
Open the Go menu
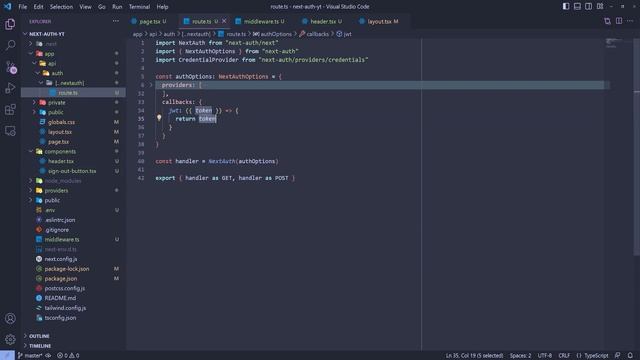(102, 7)
